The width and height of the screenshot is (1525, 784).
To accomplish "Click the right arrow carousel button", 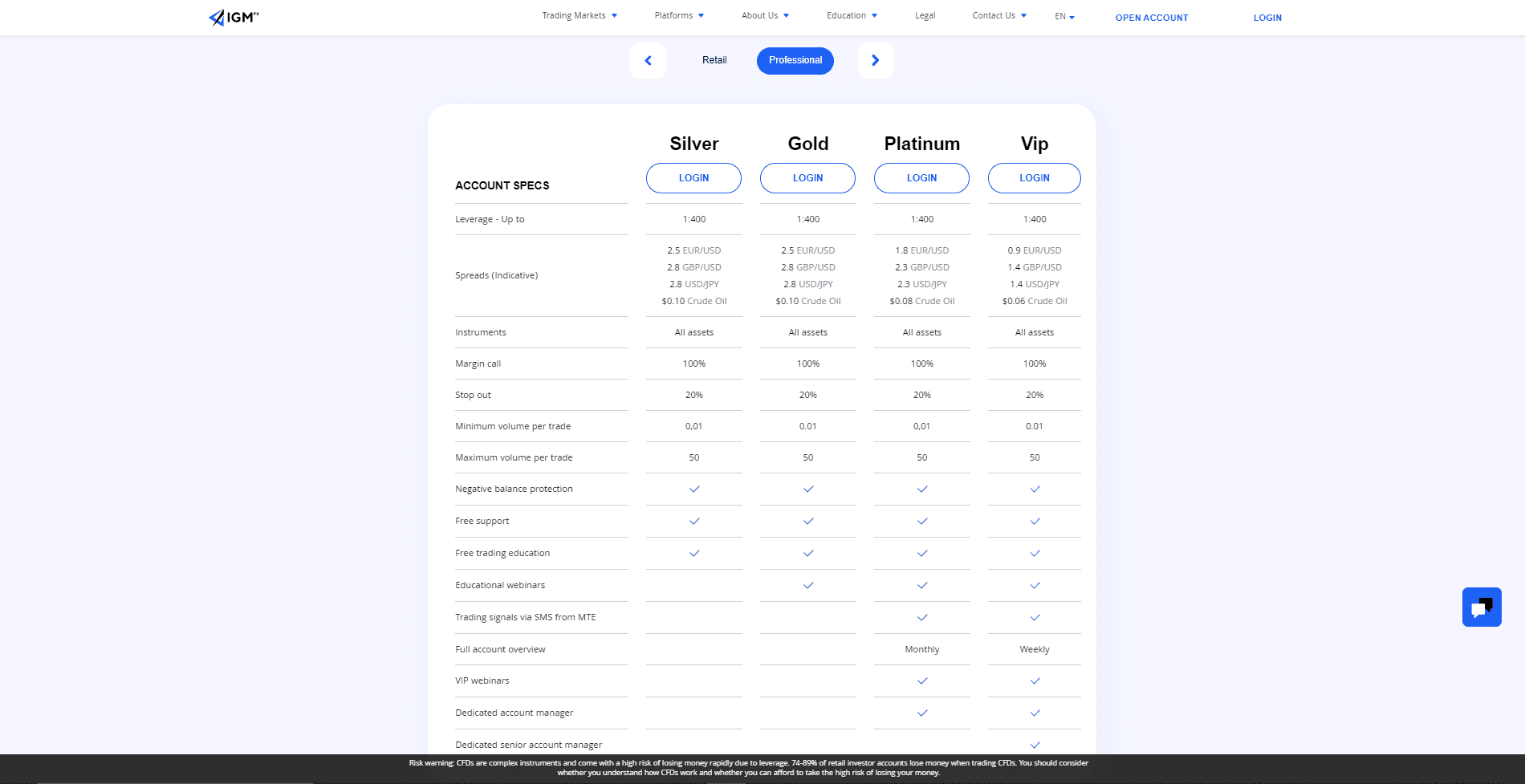I will pyautogui.click(x=876, y=60).
